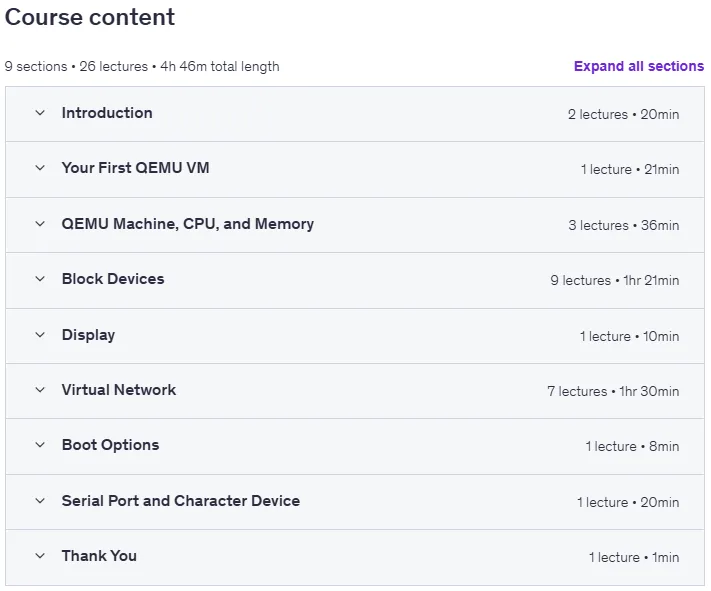Viewport: 711px width, 591px height.
Task: Open QEMU Machine, CPU, and Memory heading
Action: point(188,224)
